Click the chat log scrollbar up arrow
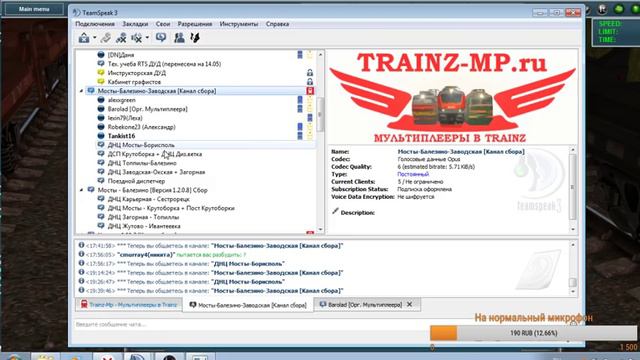Viewport: 640px width, 360px height. pos(573,245)
